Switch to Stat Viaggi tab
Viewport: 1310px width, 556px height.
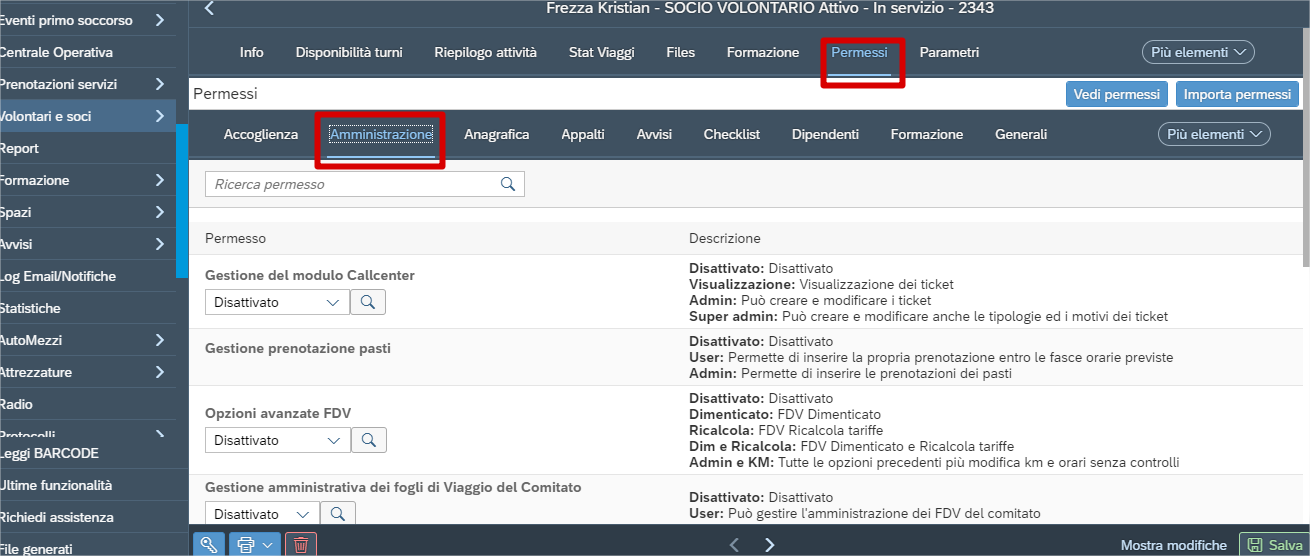[601, 52]
